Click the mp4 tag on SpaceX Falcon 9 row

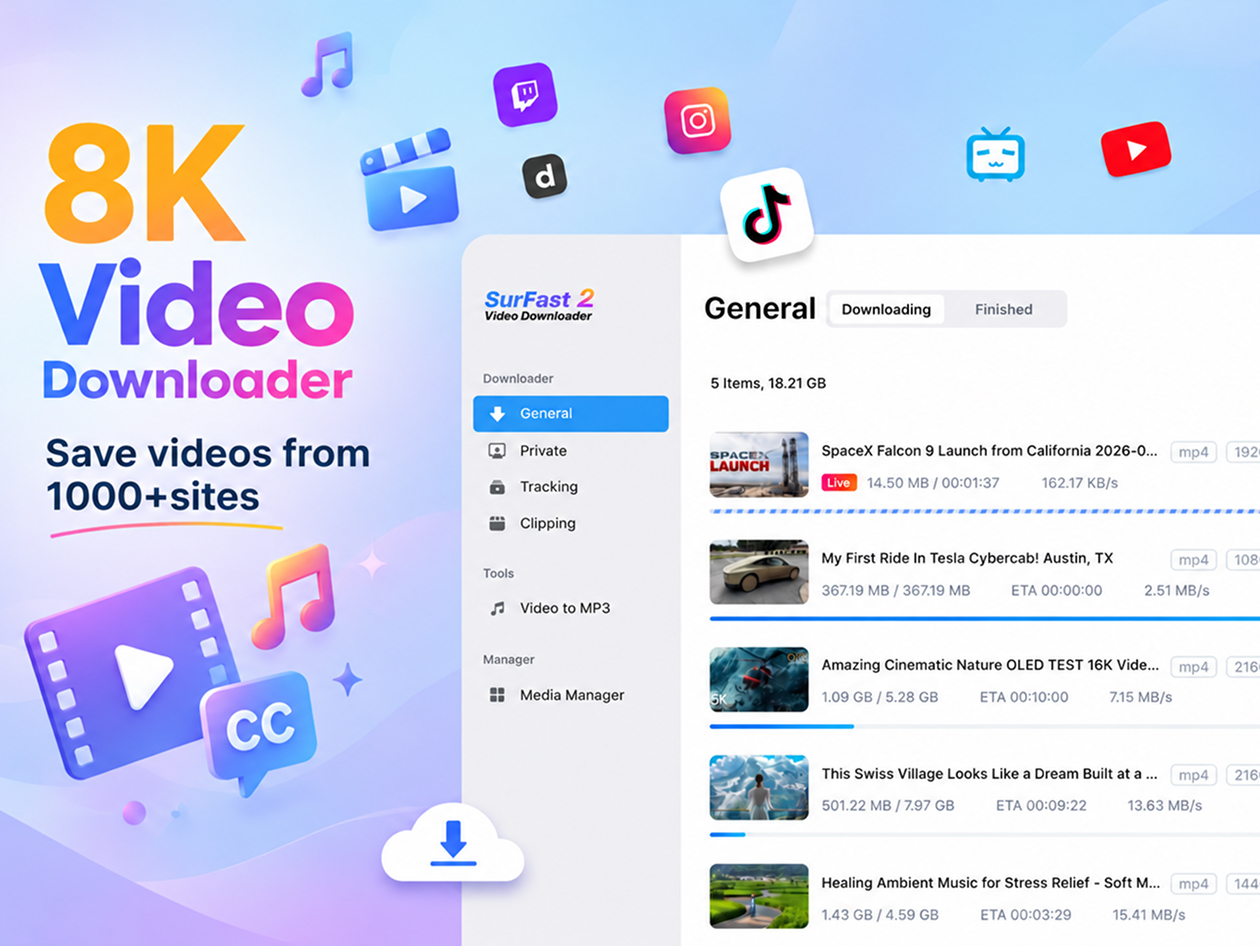(x=1194, y=452)
